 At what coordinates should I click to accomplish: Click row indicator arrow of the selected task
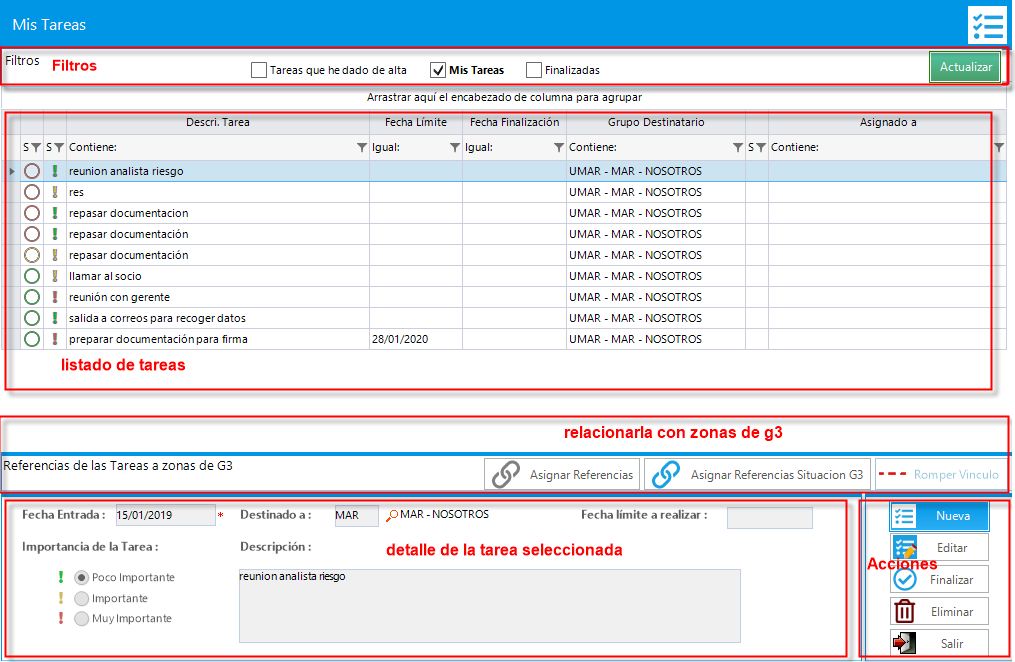click(12, 171)
